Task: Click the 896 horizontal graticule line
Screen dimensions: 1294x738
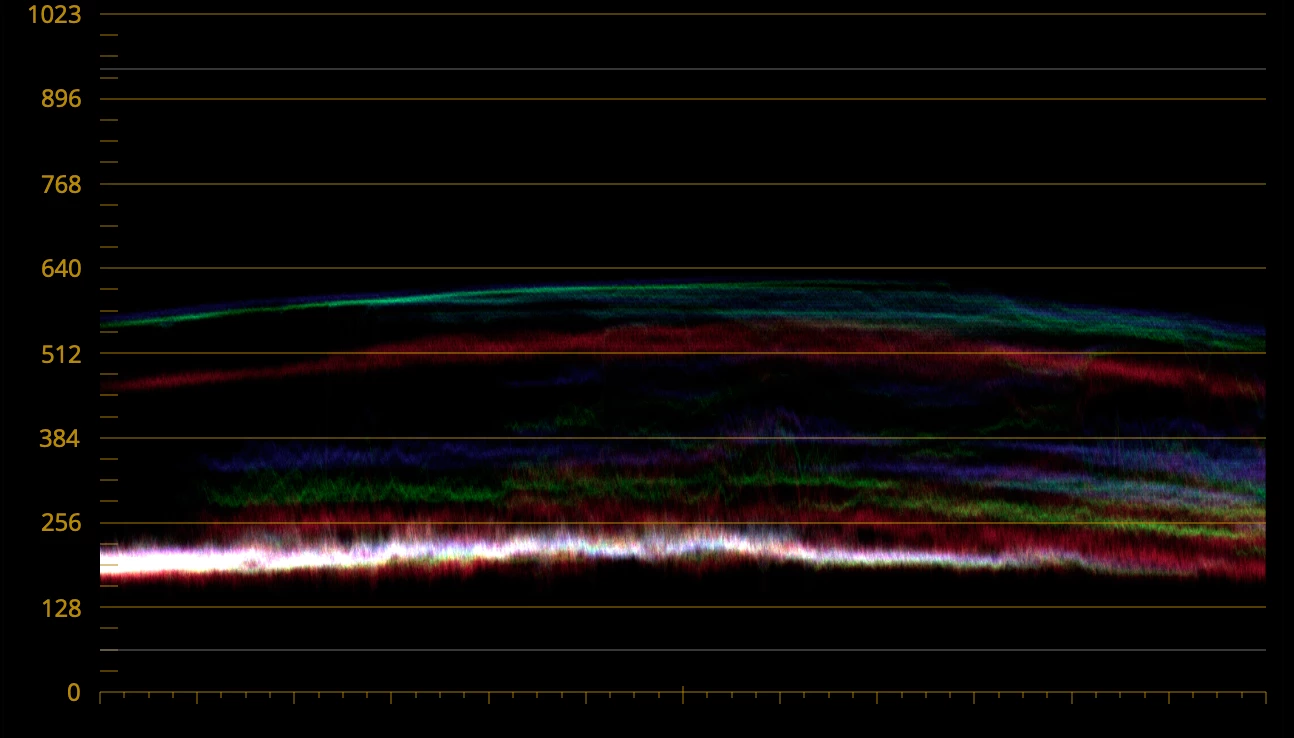Action: [x=683, y=99]
